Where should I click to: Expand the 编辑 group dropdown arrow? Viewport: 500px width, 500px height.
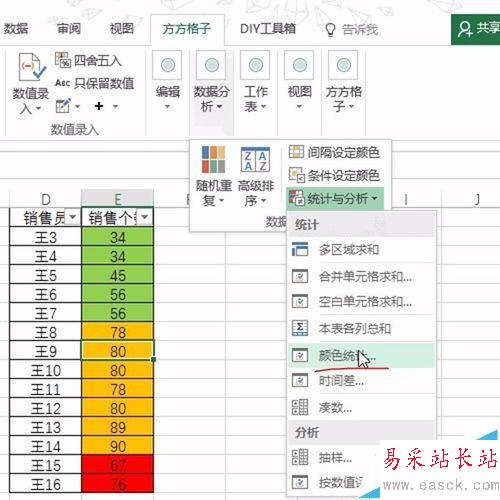pyautogui.click(x=167, y=107)
